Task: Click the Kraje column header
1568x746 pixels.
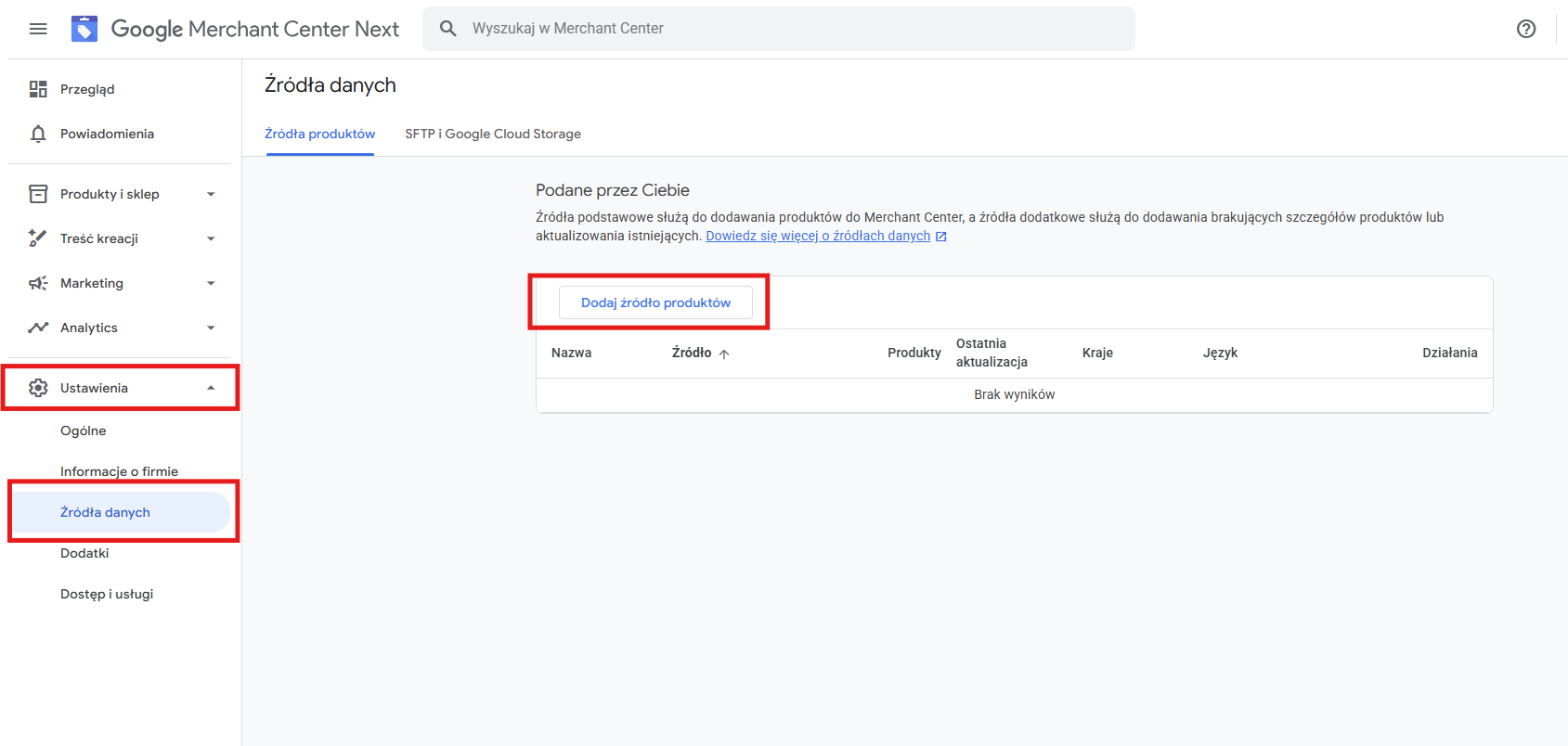Action: point(1097,353)
